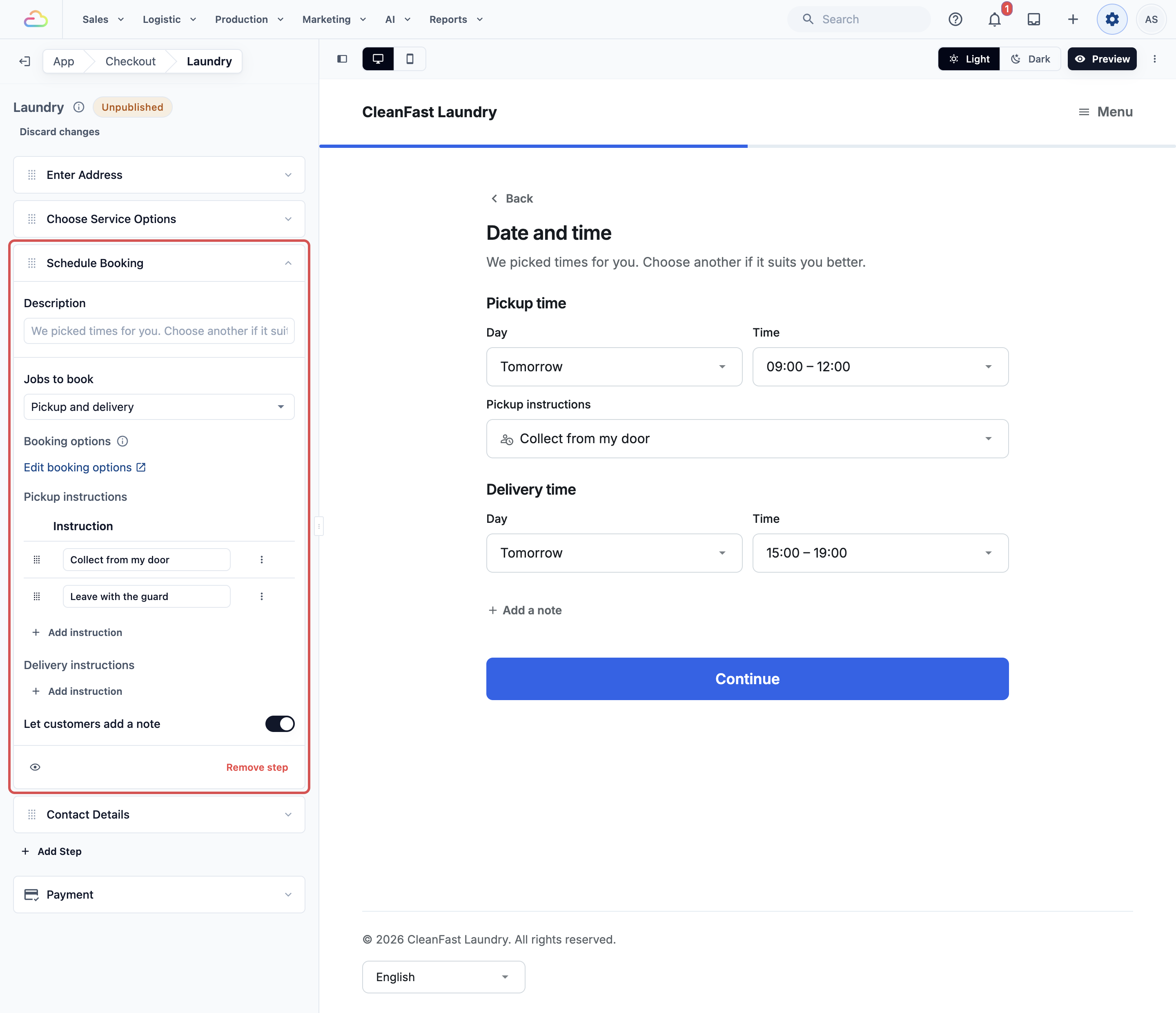
Task: Open kebab menu for Leave with the guard
Action: tap(262, 597)
